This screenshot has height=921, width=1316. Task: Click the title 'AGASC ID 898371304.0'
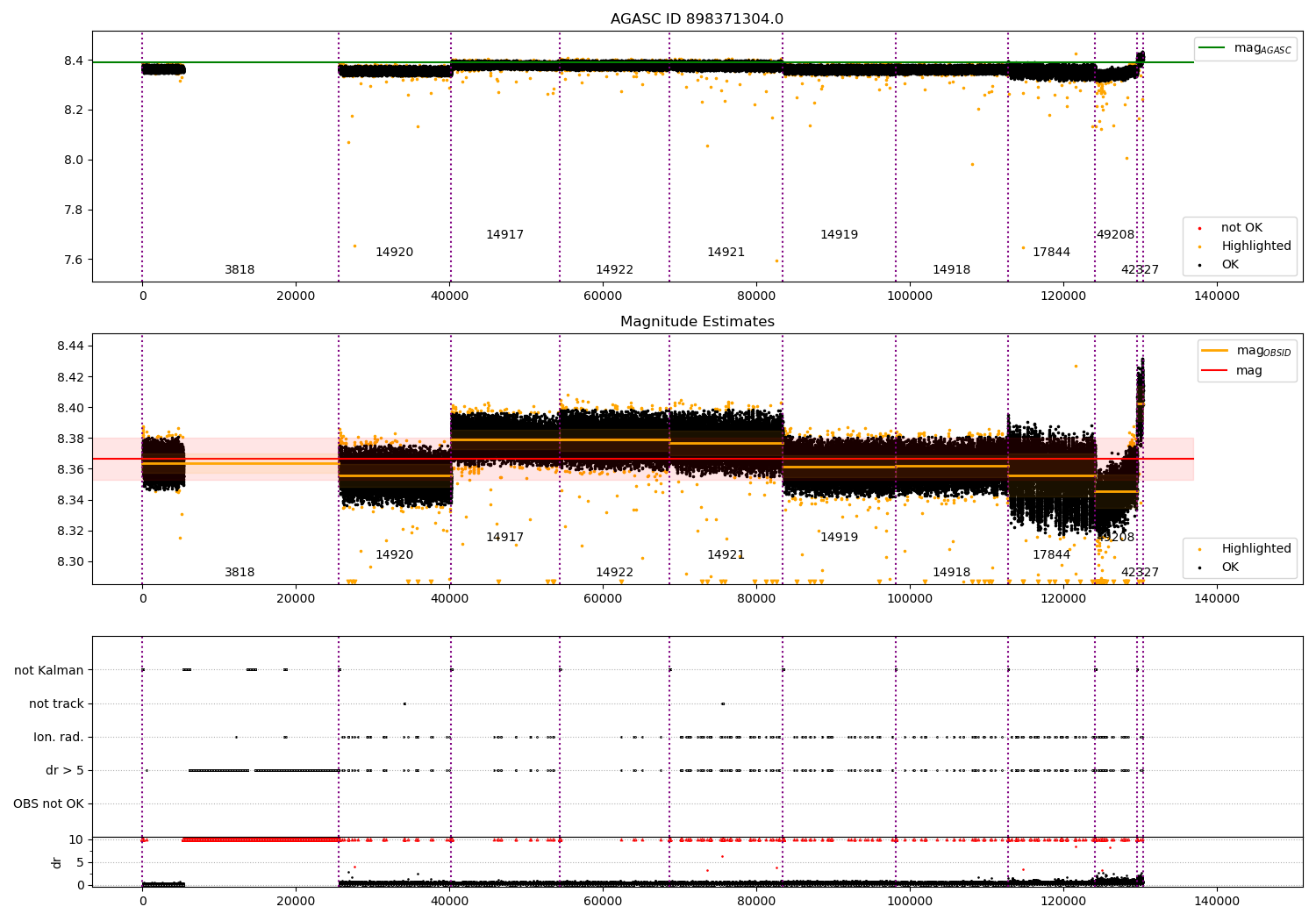click(x=697, y=19)
